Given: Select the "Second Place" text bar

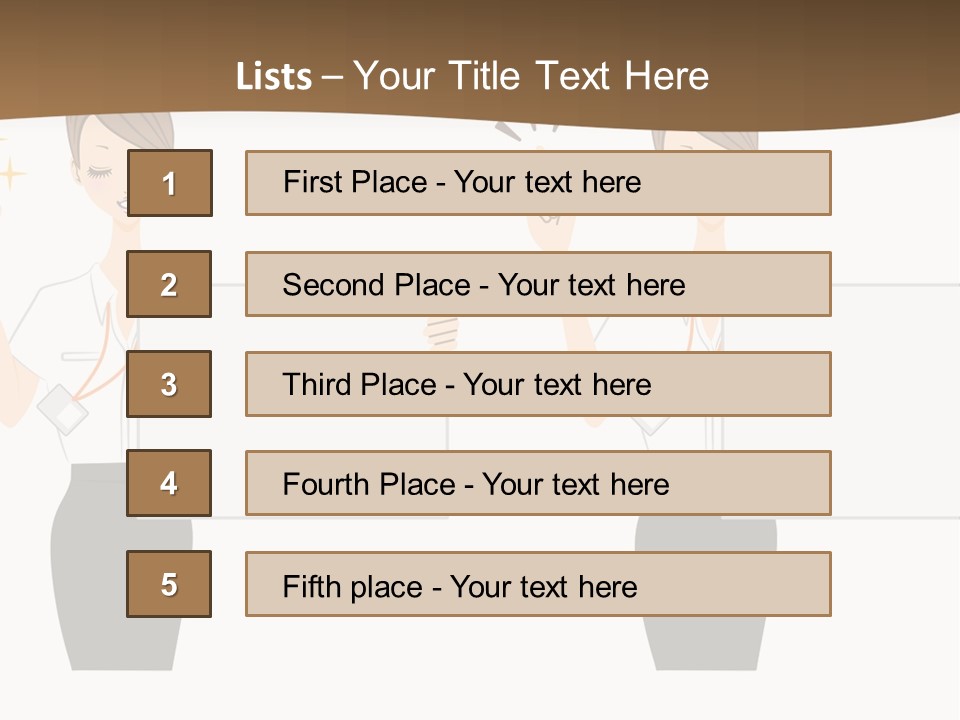Looking at the screenshot, I should (x=538, y=284).
